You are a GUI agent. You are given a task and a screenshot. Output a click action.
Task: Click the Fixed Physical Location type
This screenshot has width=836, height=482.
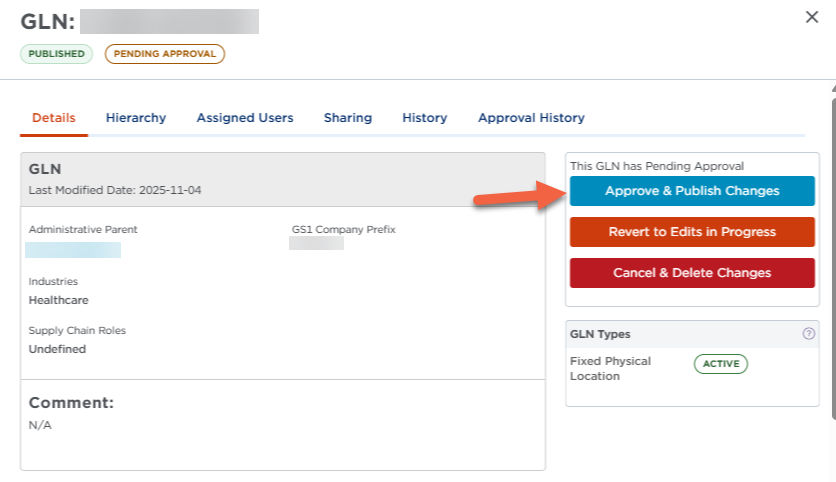point(610,369)
